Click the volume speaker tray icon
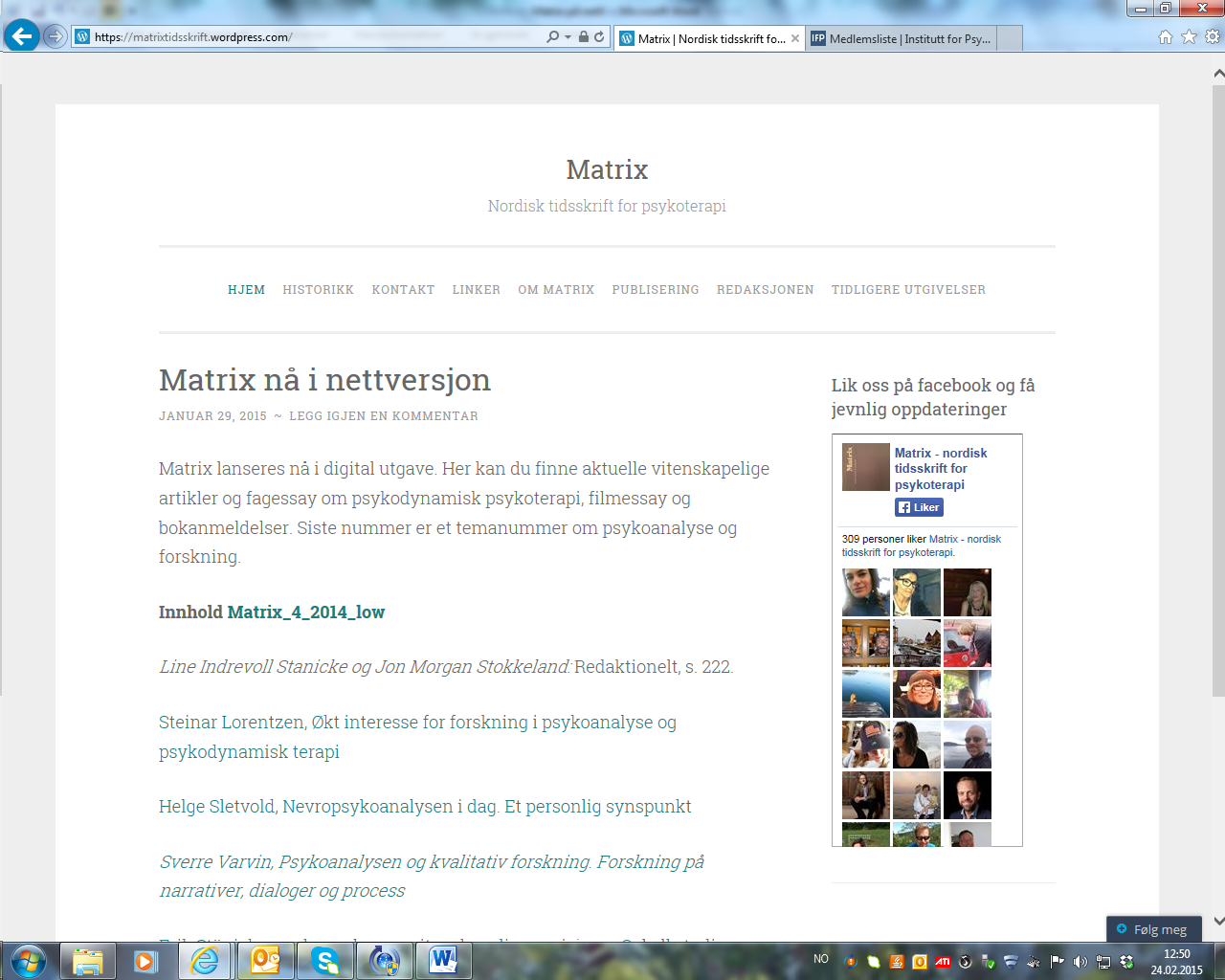 point(1080,961)
